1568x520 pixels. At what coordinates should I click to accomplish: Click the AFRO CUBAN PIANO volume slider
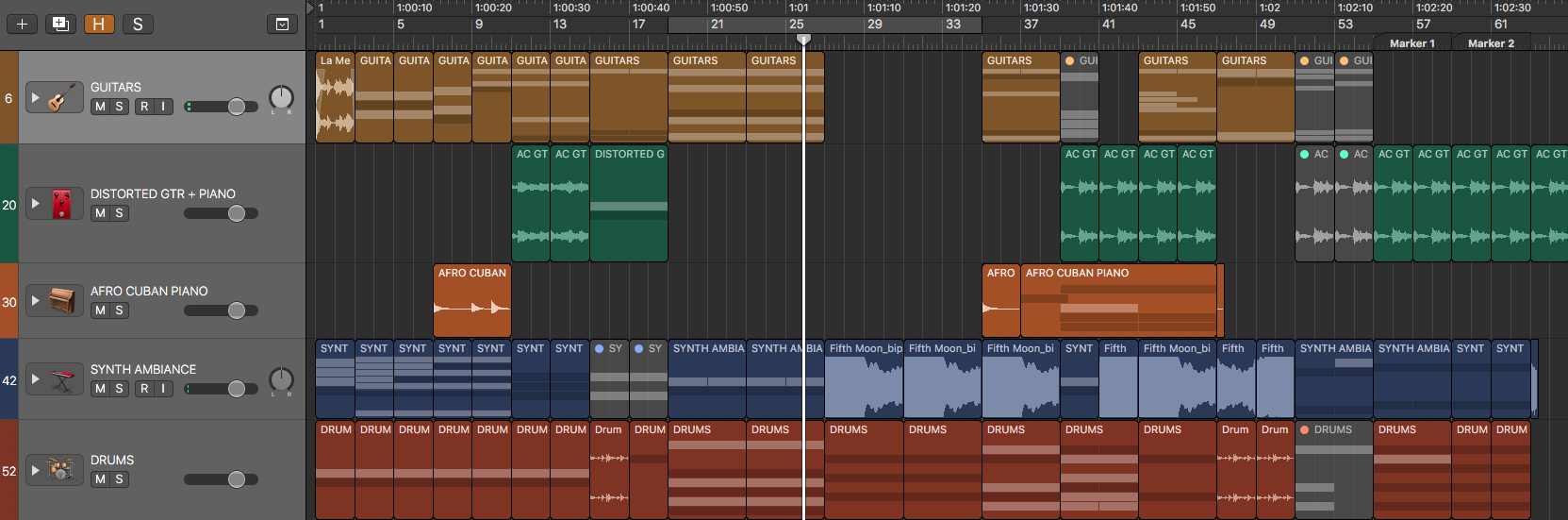(221, 310)
